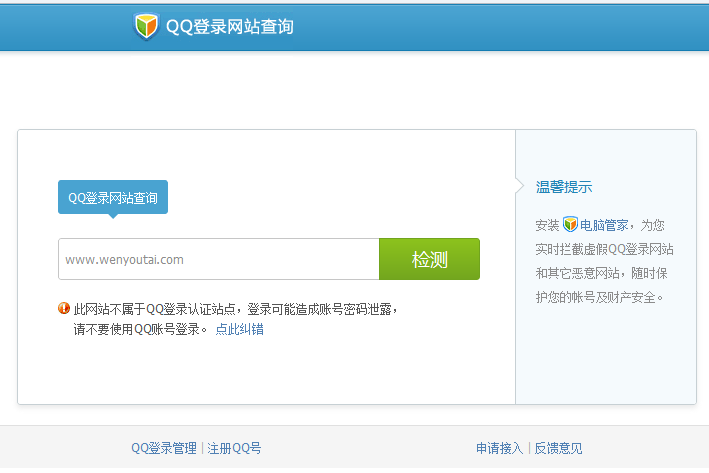Click the pointer tip beneath the blue label
709x473 pixels.
(x=113, y=215)
